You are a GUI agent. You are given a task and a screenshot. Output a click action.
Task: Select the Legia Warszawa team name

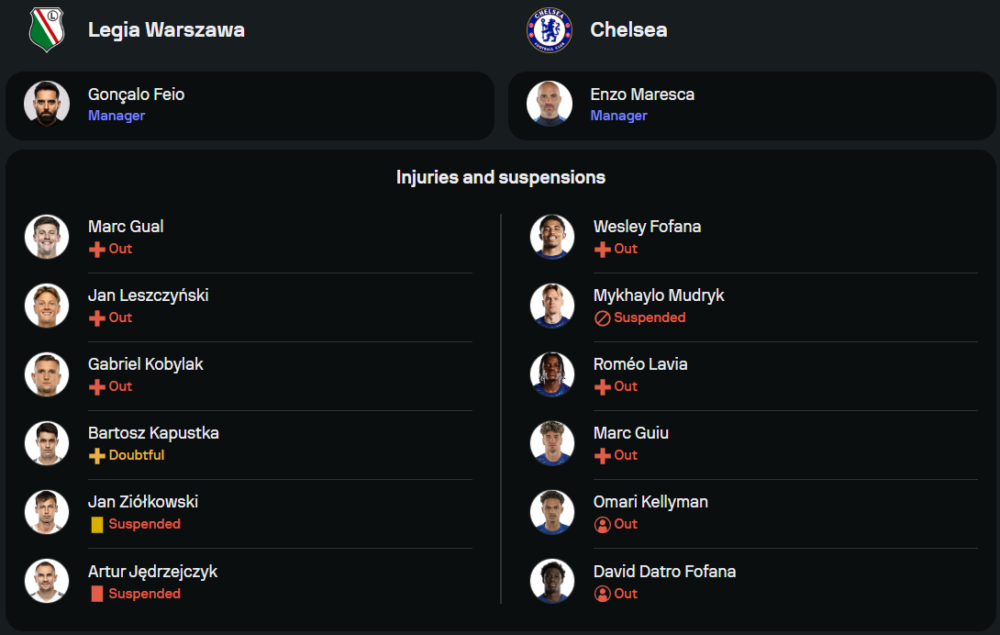166,30
